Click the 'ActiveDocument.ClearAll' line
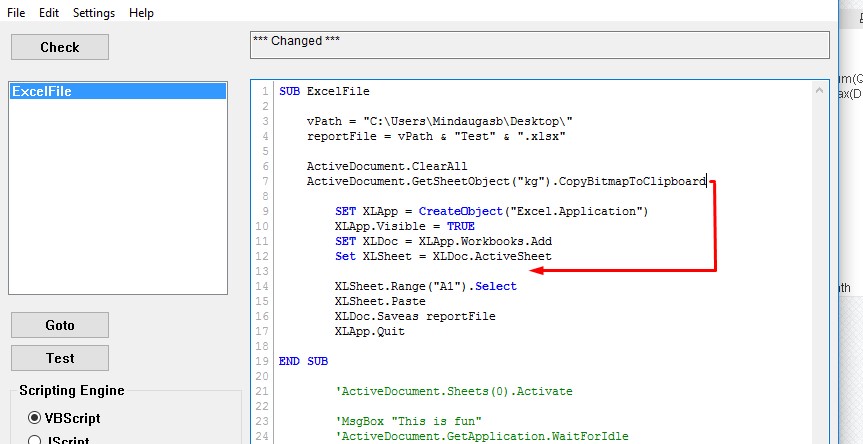 point(387,166)
